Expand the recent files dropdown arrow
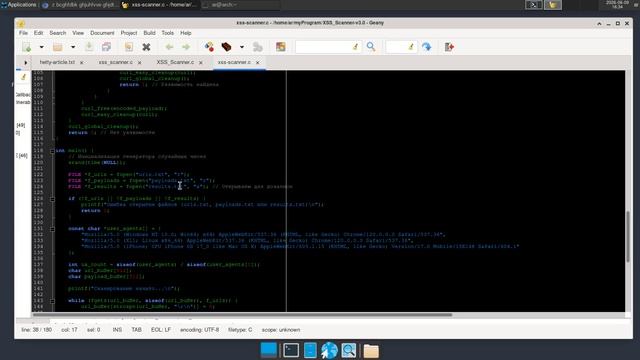This screenshot has width=640, height=360. tap(73, 47)
